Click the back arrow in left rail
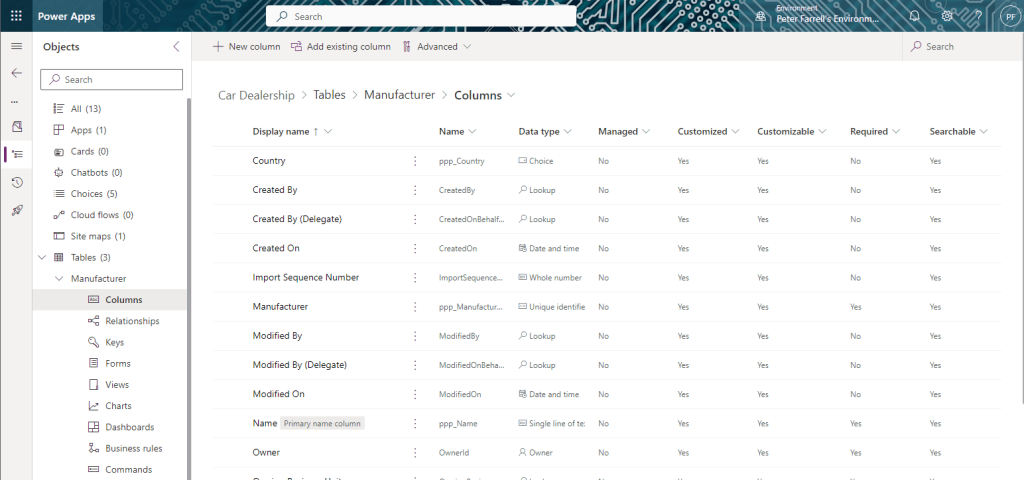The height and width of the screenshot is (480, 1024). [x=16, y=73]
